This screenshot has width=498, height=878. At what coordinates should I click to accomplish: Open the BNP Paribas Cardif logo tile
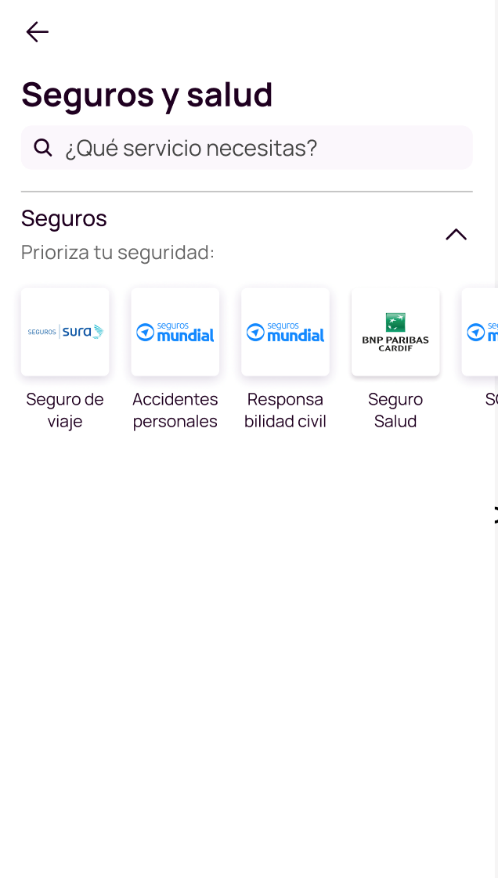point(395,331)
